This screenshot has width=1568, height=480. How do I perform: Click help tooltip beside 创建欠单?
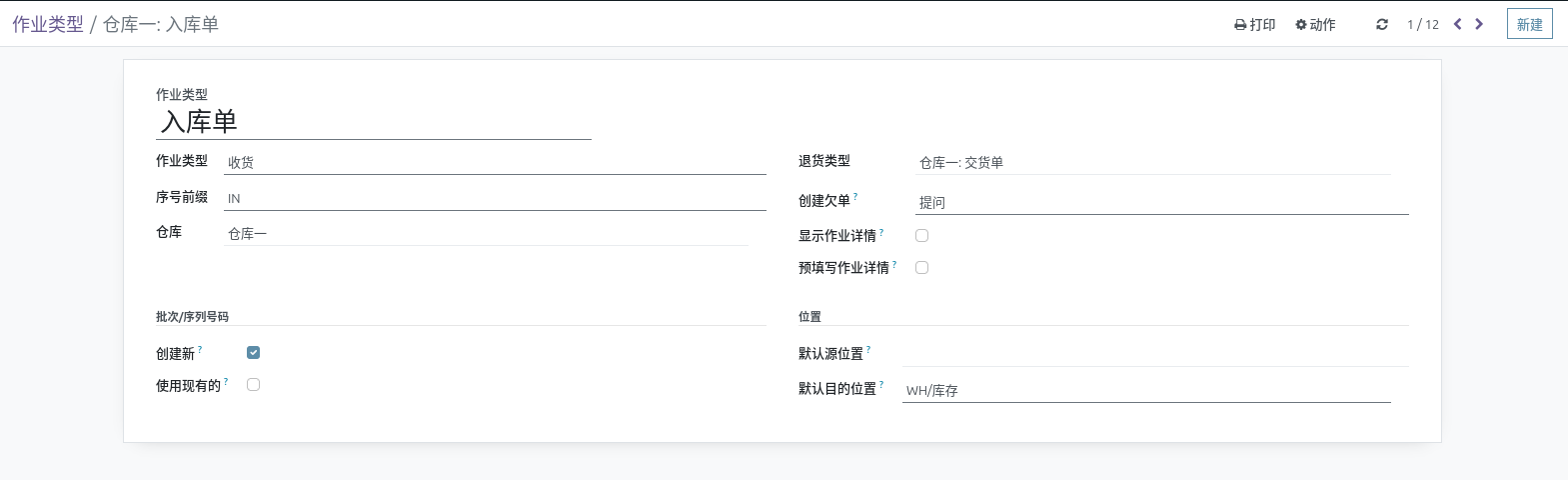point(855,197)
